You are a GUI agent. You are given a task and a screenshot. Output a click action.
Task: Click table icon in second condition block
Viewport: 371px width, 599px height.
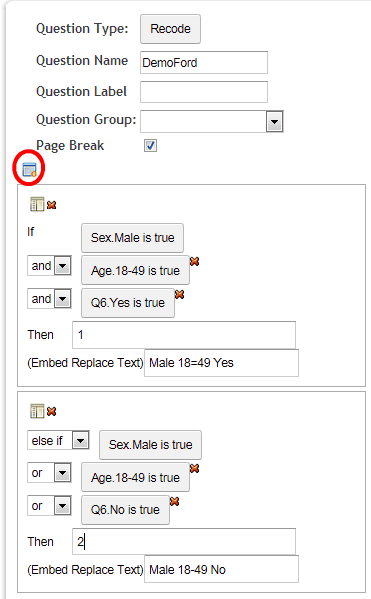[x=37, y=411]
